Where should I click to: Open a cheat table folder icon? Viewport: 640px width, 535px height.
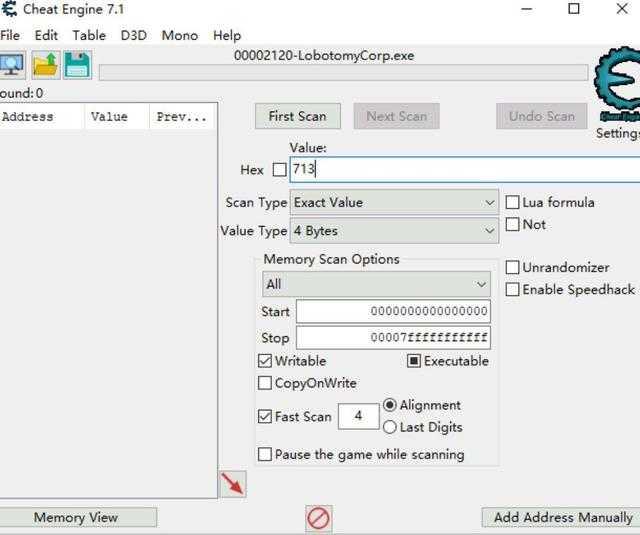pos(46,65)
